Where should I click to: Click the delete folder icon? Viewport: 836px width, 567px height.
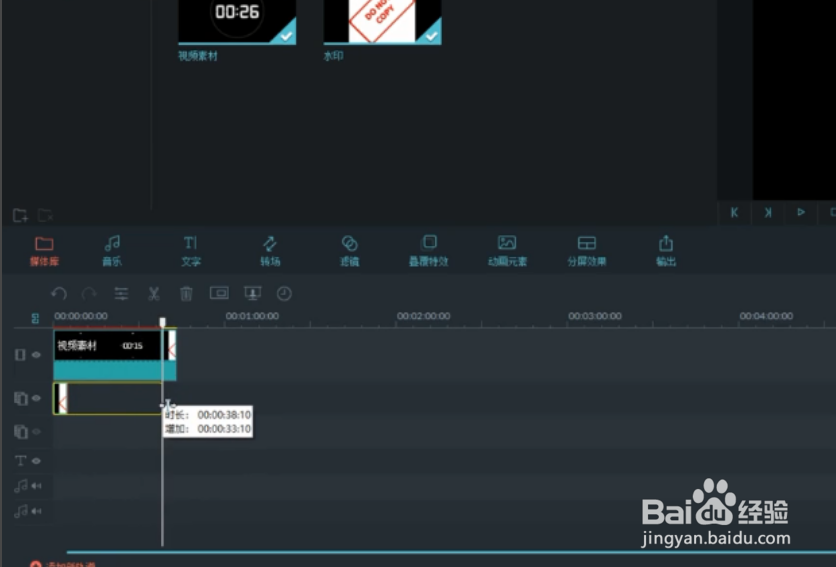[45, 215]
